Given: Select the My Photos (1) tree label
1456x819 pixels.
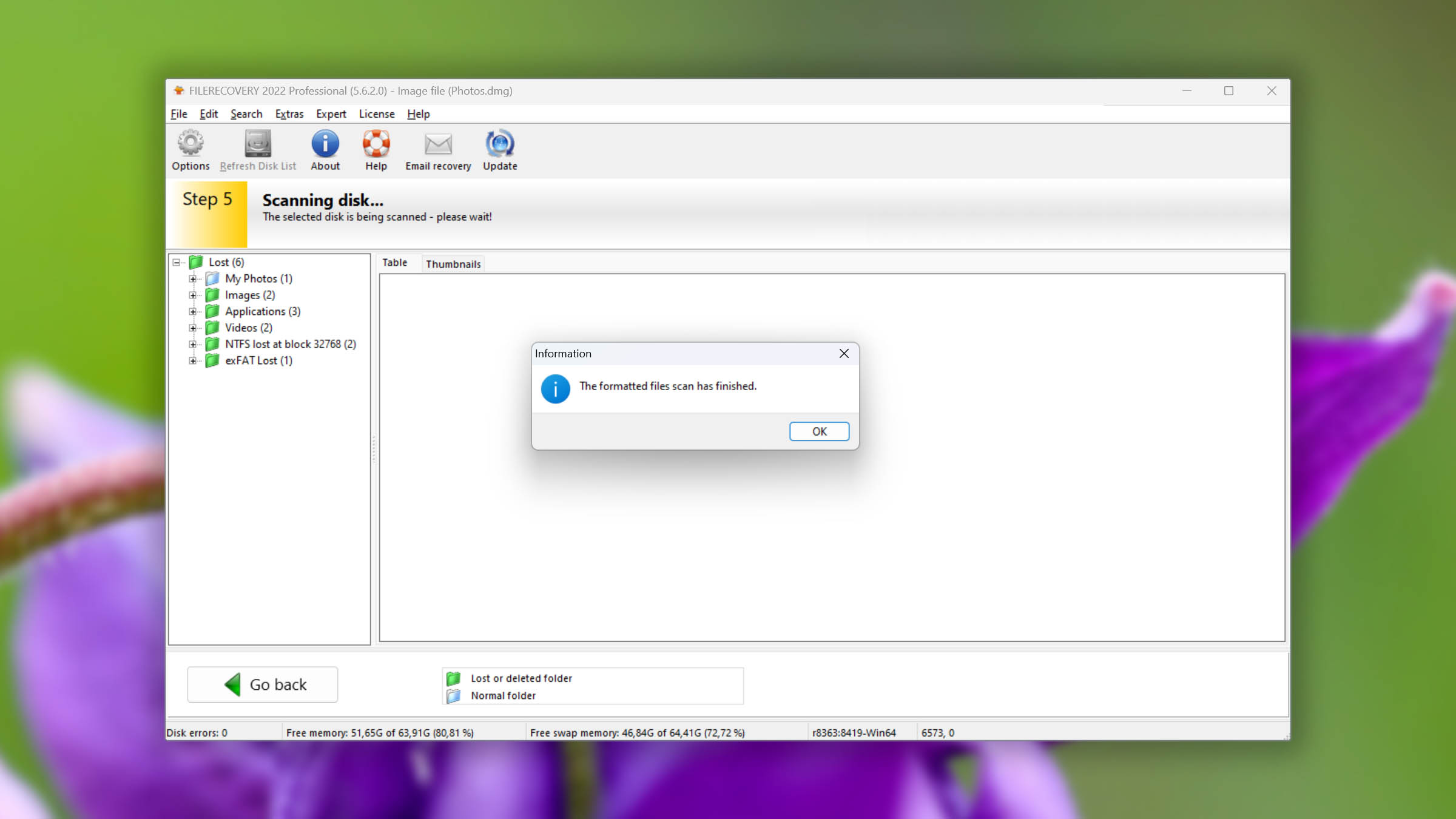Looking at the screenshot, I should point(259,278).
